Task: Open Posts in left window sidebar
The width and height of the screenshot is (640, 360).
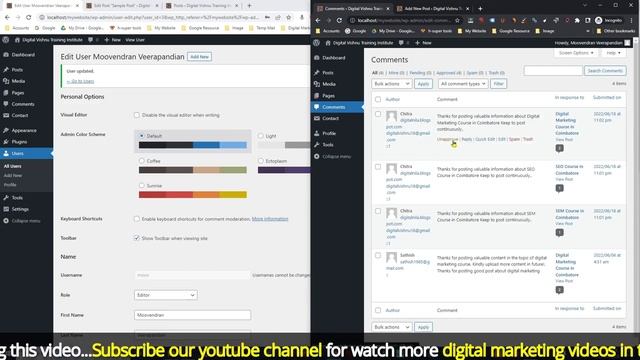Action: tap(17, 70)
